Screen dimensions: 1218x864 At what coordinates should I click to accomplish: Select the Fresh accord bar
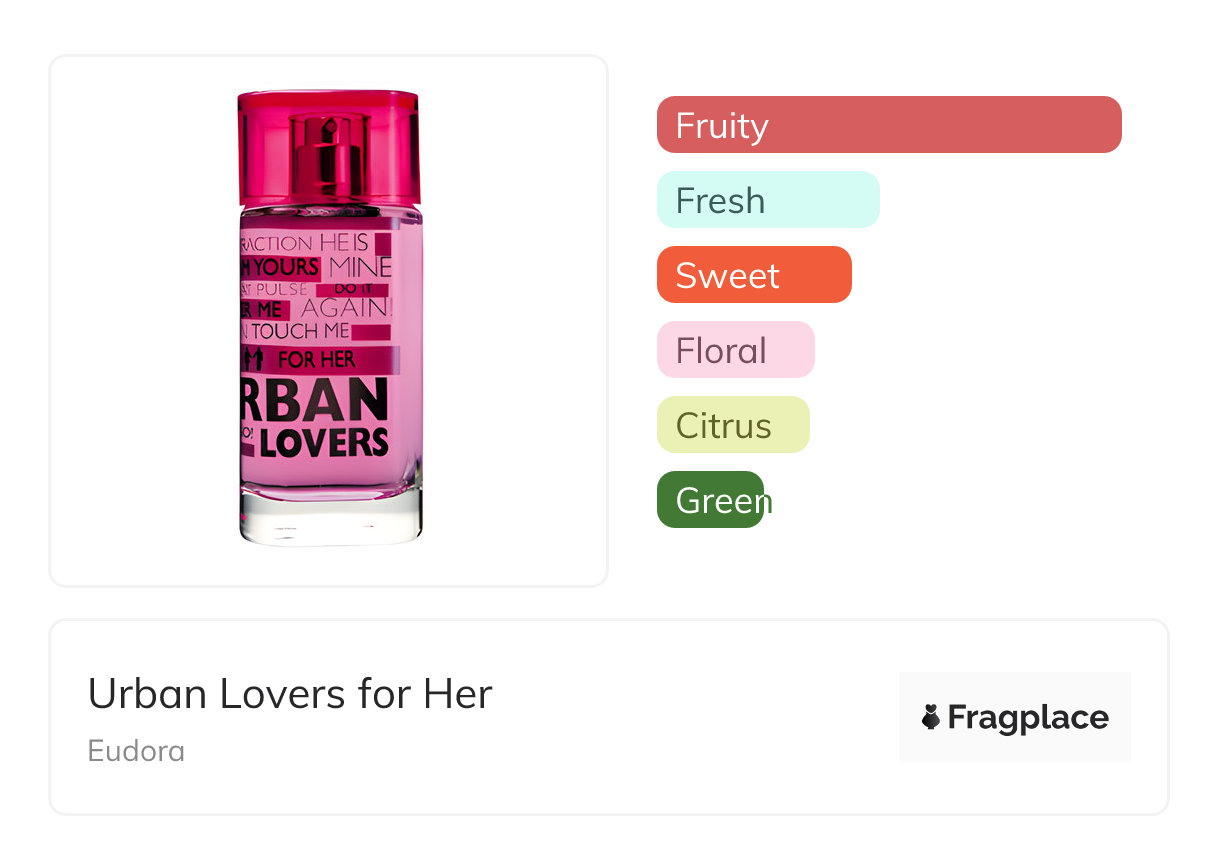(x=767, y=200)
